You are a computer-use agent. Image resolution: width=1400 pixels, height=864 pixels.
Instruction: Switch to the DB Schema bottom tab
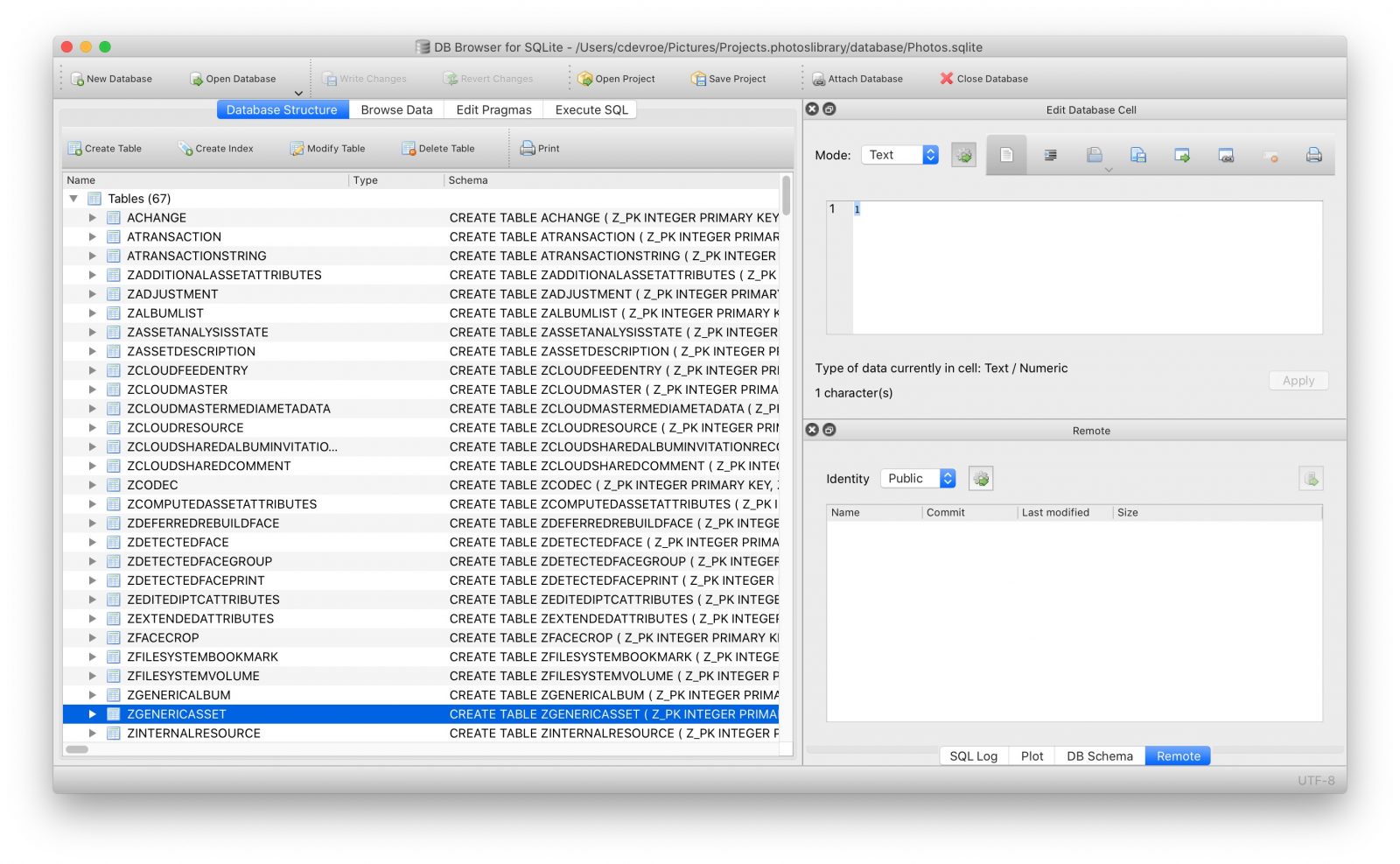(1099, 756)
